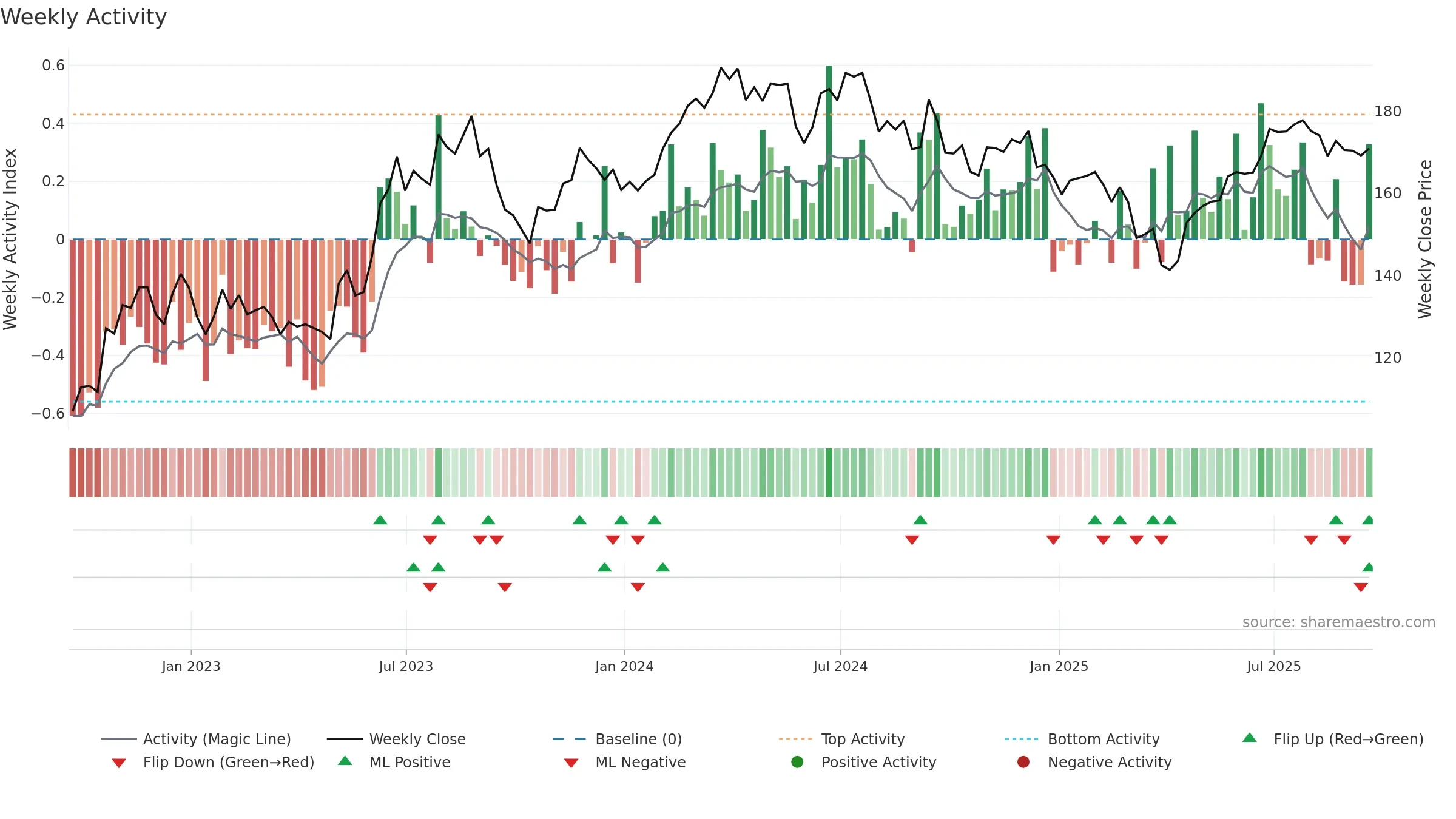The image size is (1456, 819).
Task: Click the 120 right axis tick label
Action: [1387, 357]
